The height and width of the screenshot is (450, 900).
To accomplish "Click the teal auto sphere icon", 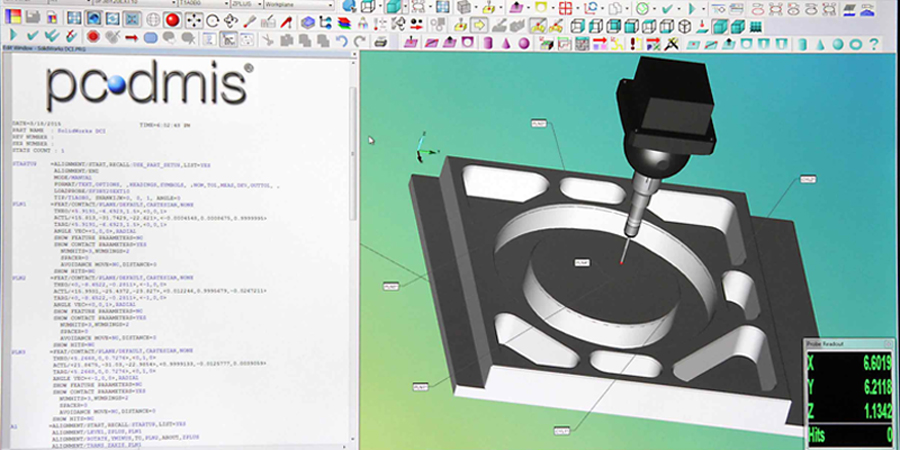I will 838,44.
